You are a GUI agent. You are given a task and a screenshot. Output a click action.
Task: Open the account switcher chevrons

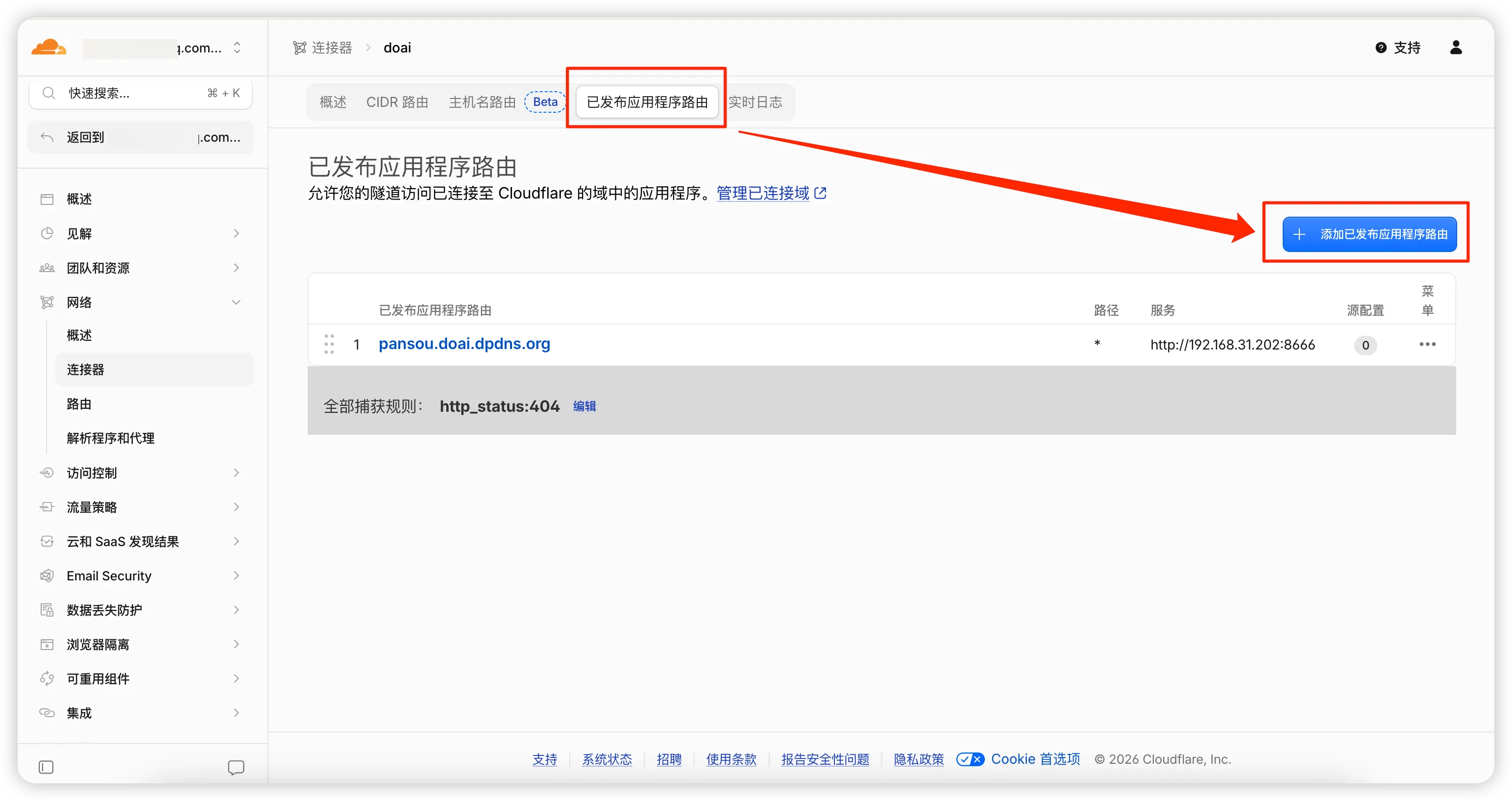237,48
